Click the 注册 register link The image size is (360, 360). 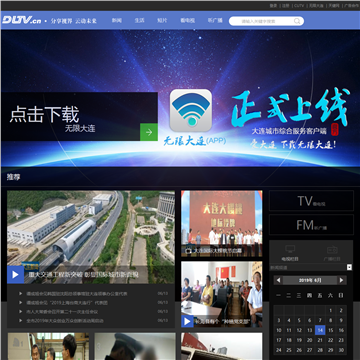286,6
